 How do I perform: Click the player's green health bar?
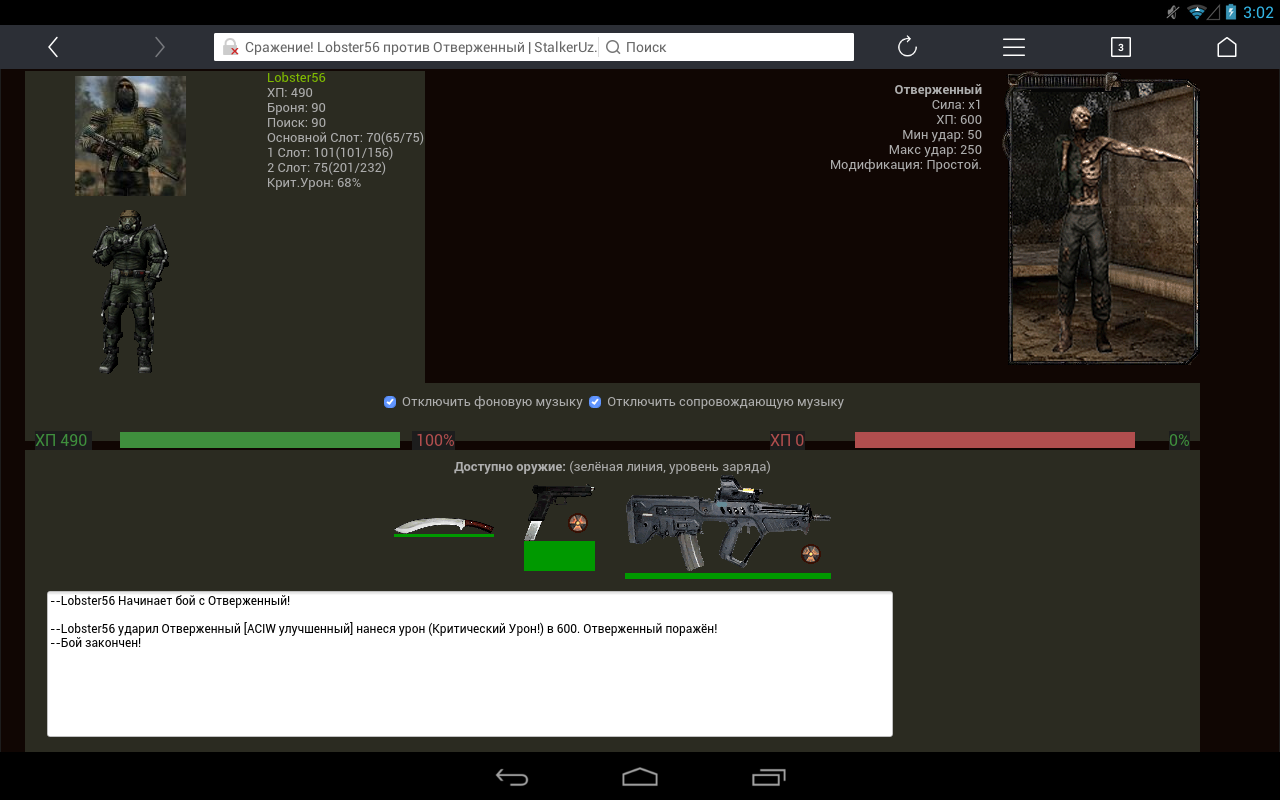click(260, 440)
